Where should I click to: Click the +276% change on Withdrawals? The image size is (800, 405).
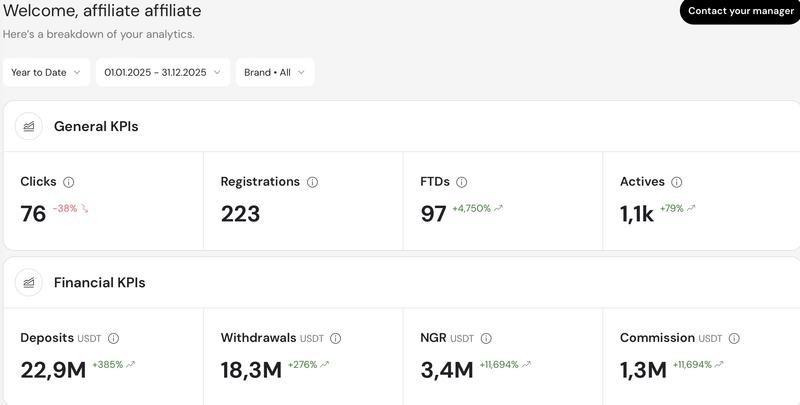tap(303, 365)
